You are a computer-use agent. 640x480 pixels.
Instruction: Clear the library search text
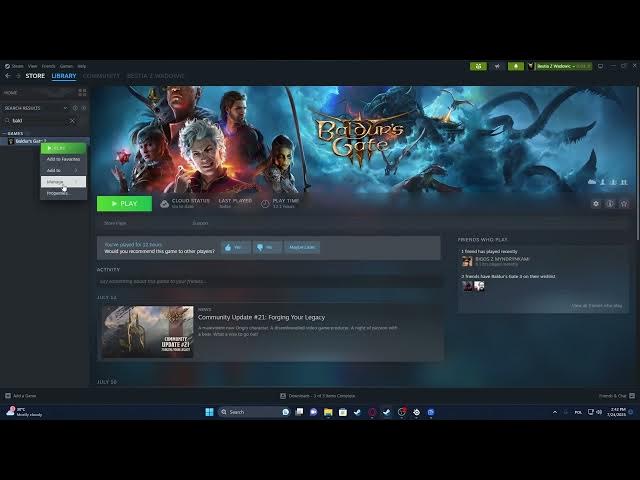(72, 120)
